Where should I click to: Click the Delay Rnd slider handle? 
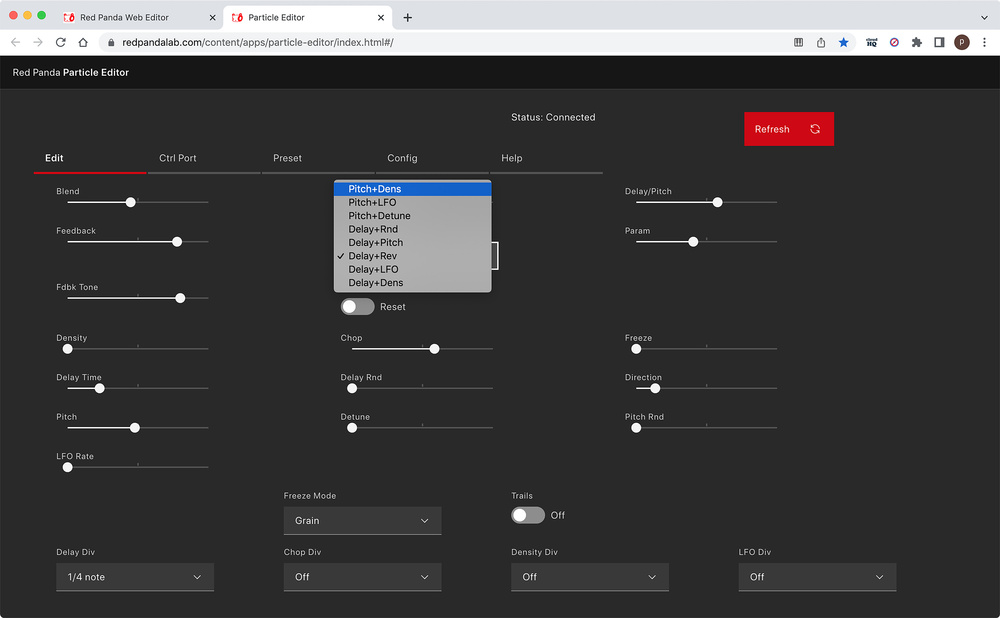coord(352,388)
